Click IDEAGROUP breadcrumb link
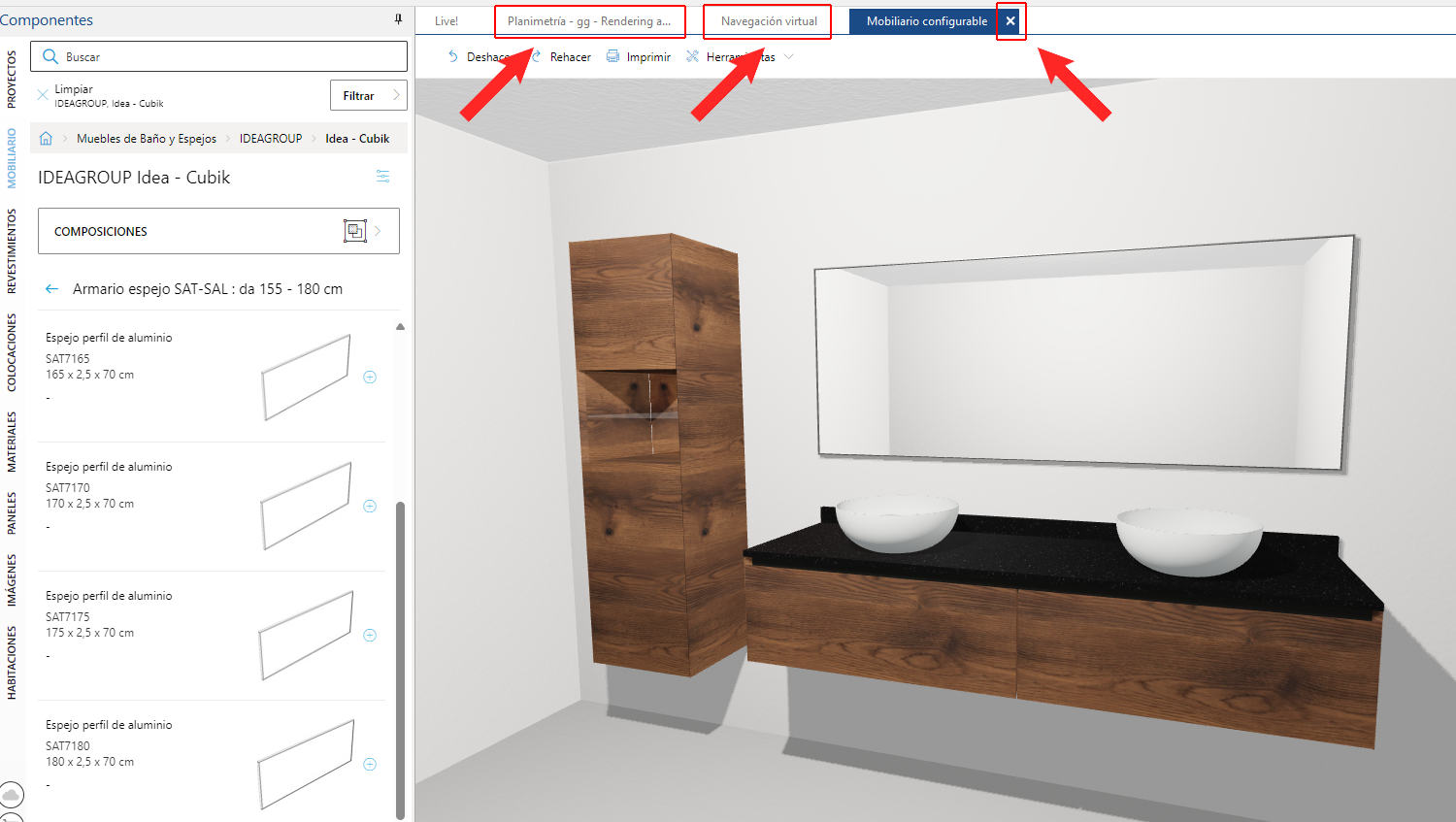Viewport: 1456px width, 822px height. [x=271, y=139]
